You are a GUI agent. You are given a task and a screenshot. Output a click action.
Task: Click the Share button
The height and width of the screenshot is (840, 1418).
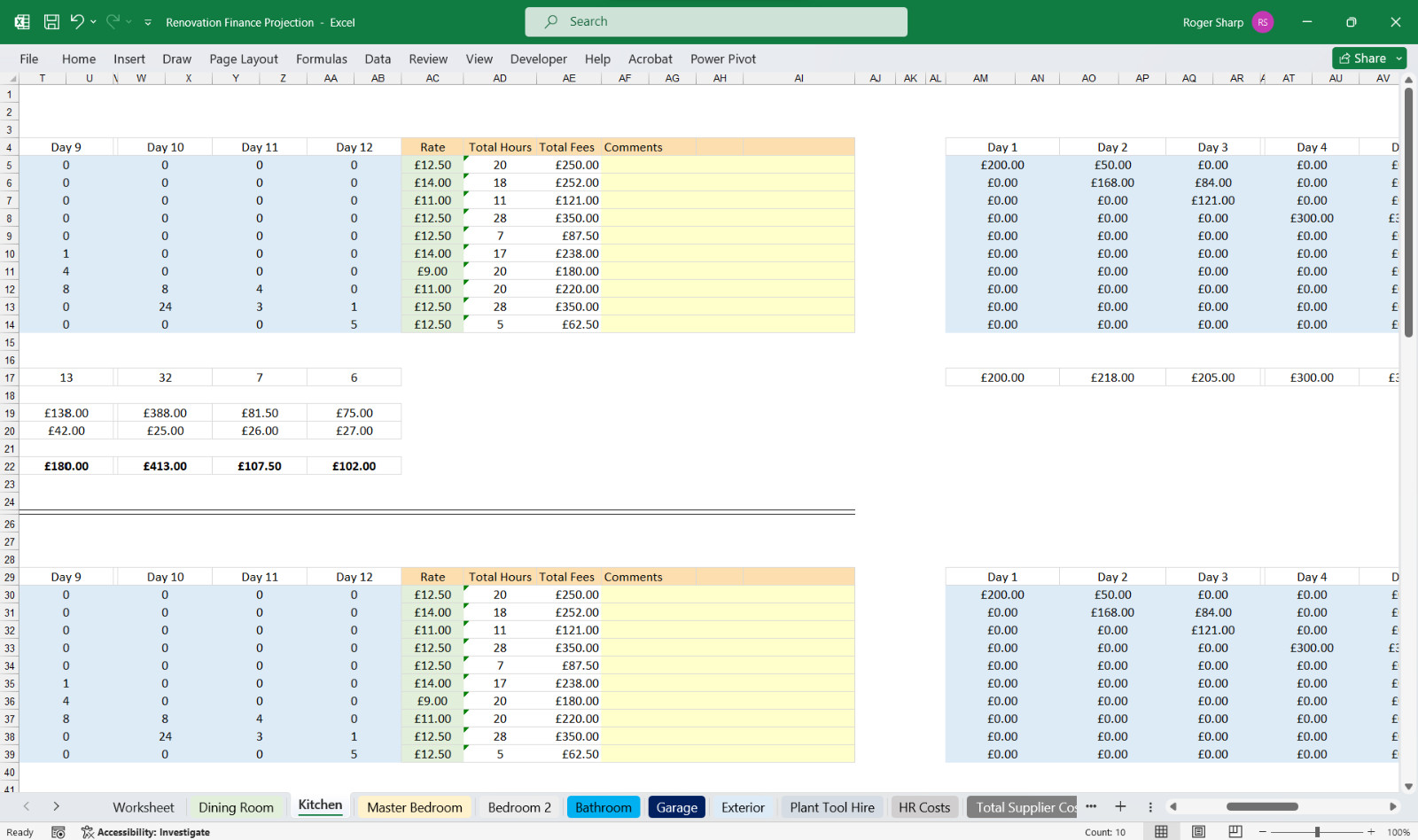(1363, 58)
